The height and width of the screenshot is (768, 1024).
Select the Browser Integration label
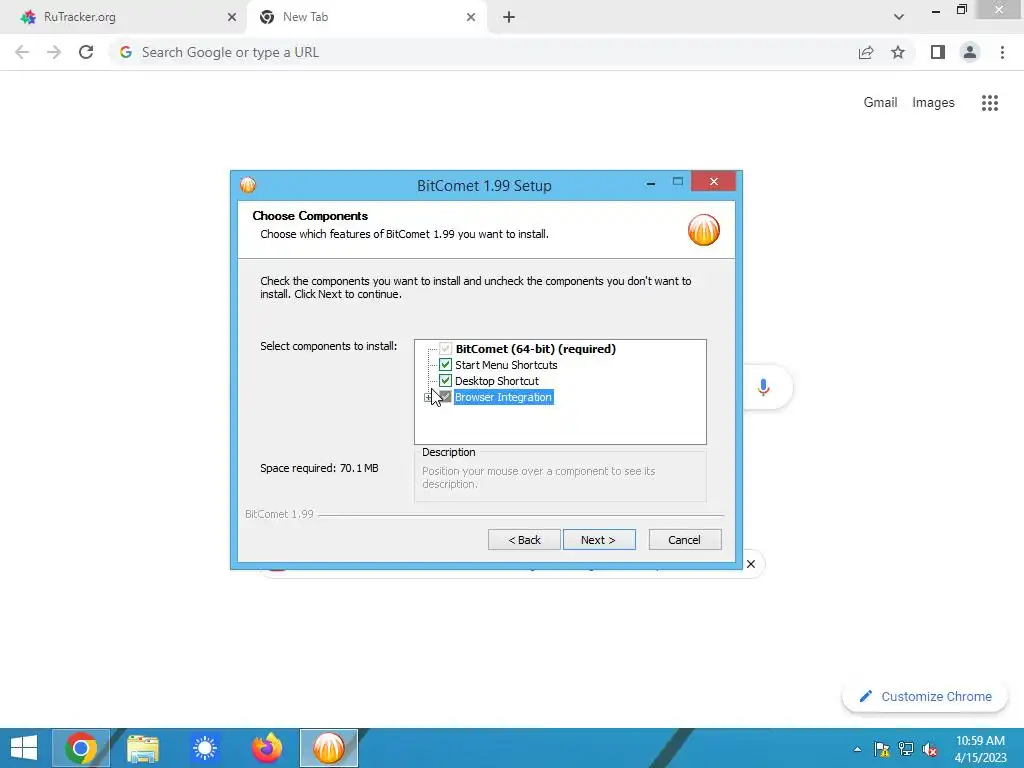tap(503, 397)
